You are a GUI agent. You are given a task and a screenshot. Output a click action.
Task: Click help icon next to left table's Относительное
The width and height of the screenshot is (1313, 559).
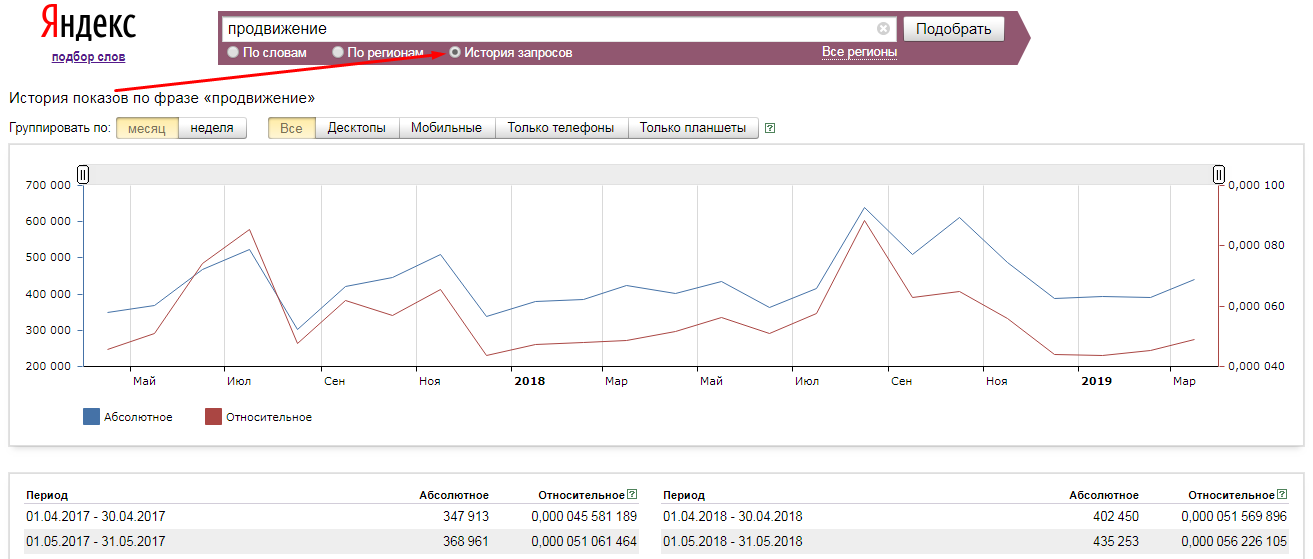coord(632,495)
